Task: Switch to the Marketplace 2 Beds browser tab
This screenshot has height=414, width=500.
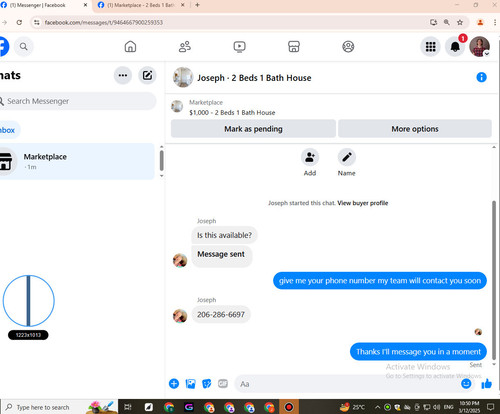Action: click(x=140, y=5)
